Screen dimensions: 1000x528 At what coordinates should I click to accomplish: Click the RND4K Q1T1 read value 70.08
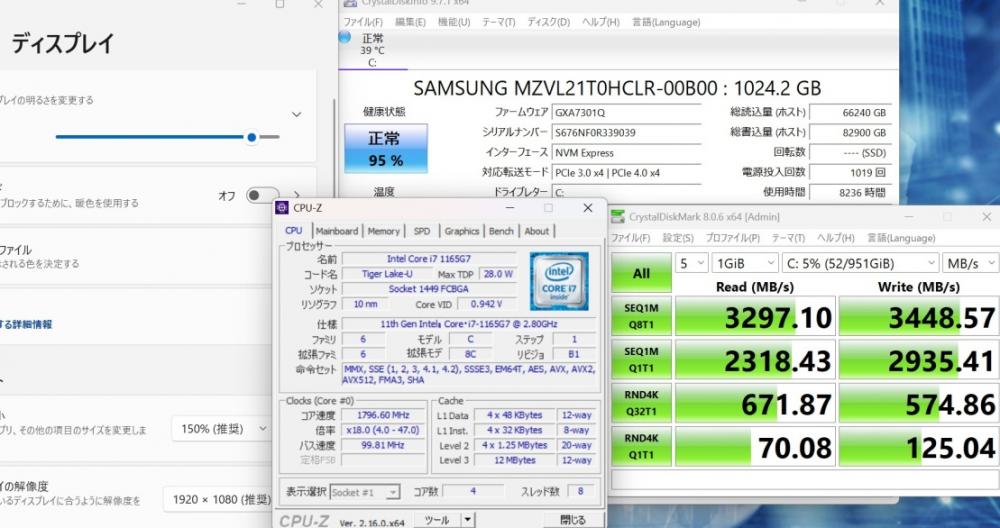(x=754, y=447)
